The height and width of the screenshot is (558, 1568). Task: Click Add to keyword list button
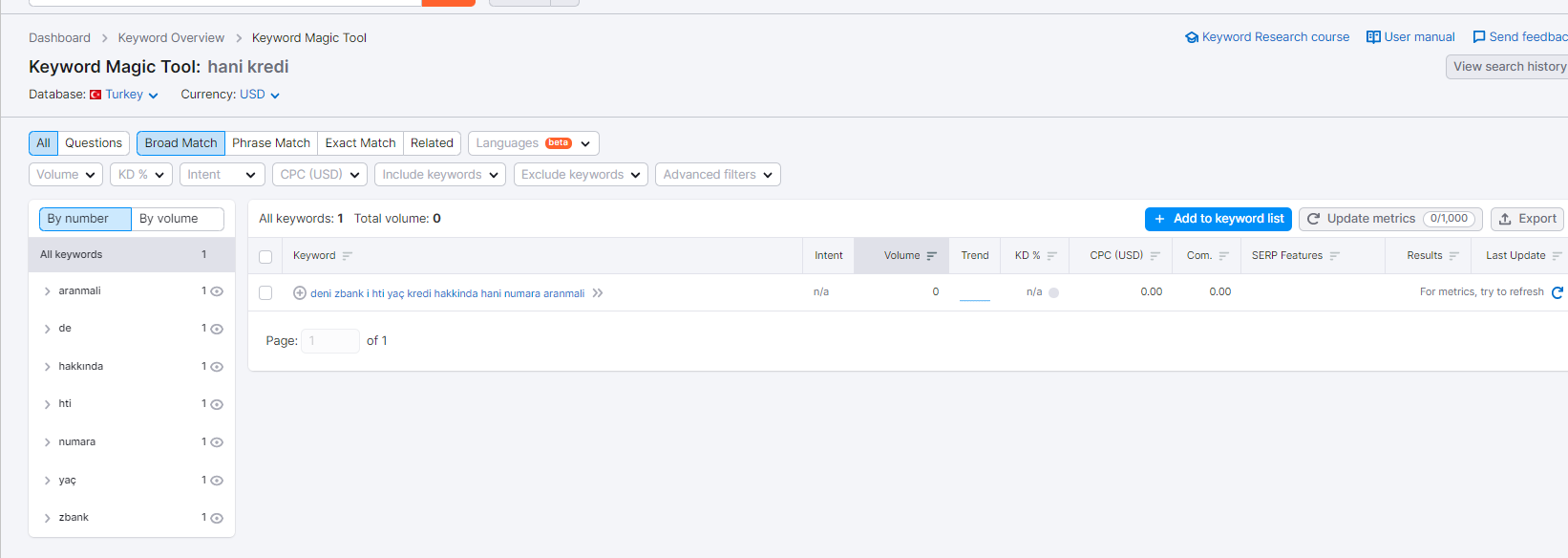click(1218, 219)
